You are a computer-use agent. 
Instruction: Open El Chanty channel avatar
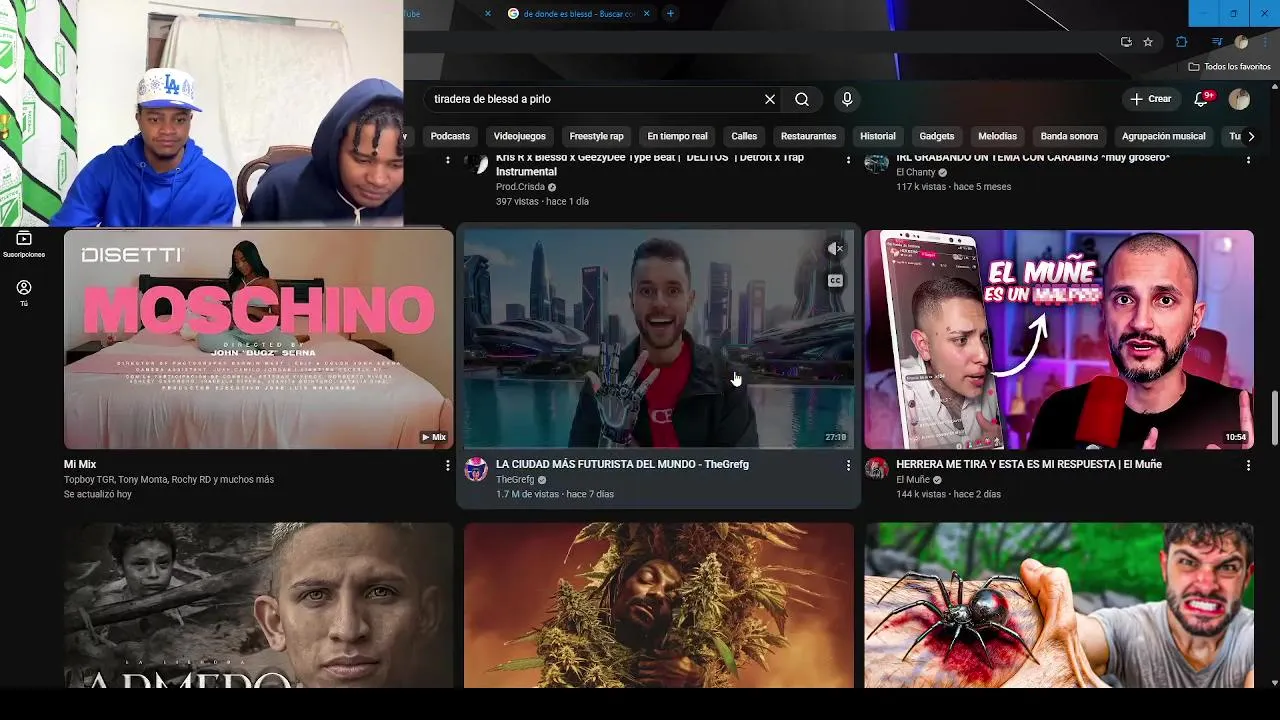pos(876,163)
